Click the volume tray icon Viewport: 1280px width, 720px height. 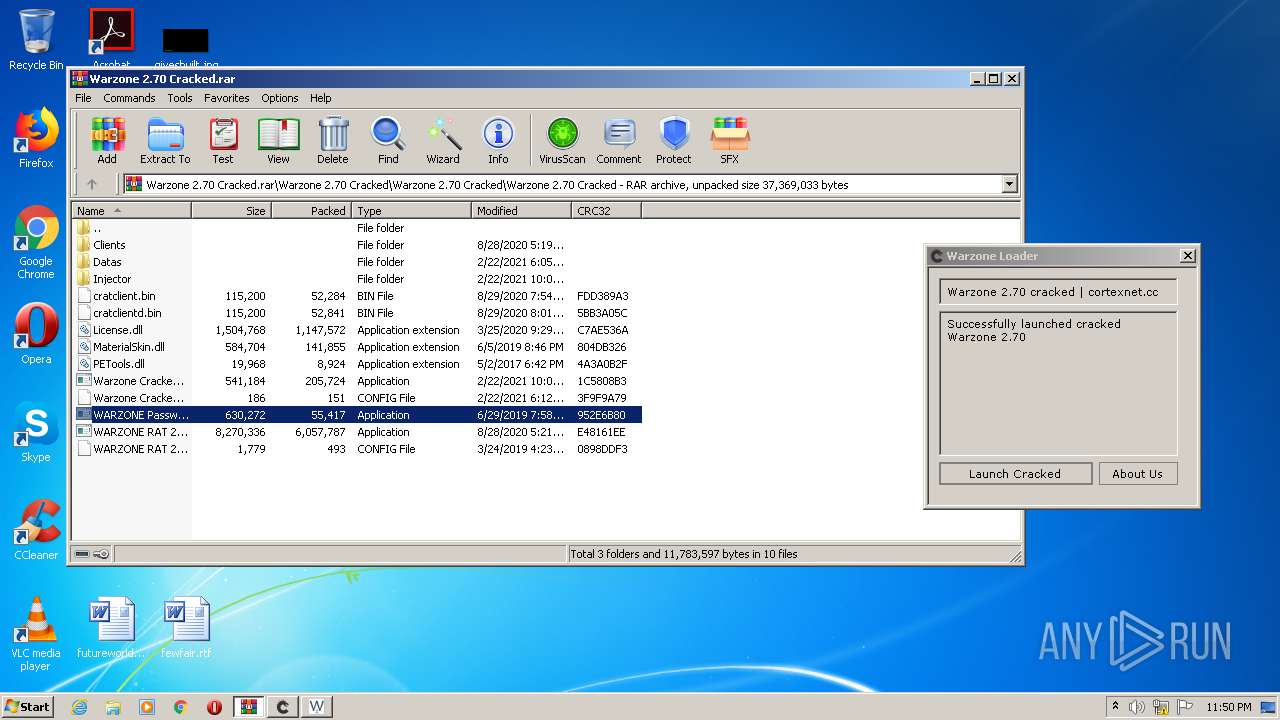(x=1136, y=707)
